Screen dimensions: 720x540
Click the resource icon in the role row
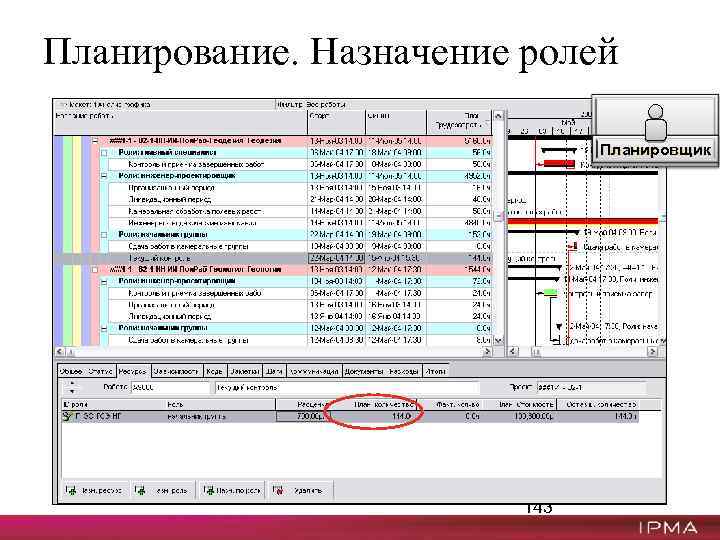coord(68,416)
